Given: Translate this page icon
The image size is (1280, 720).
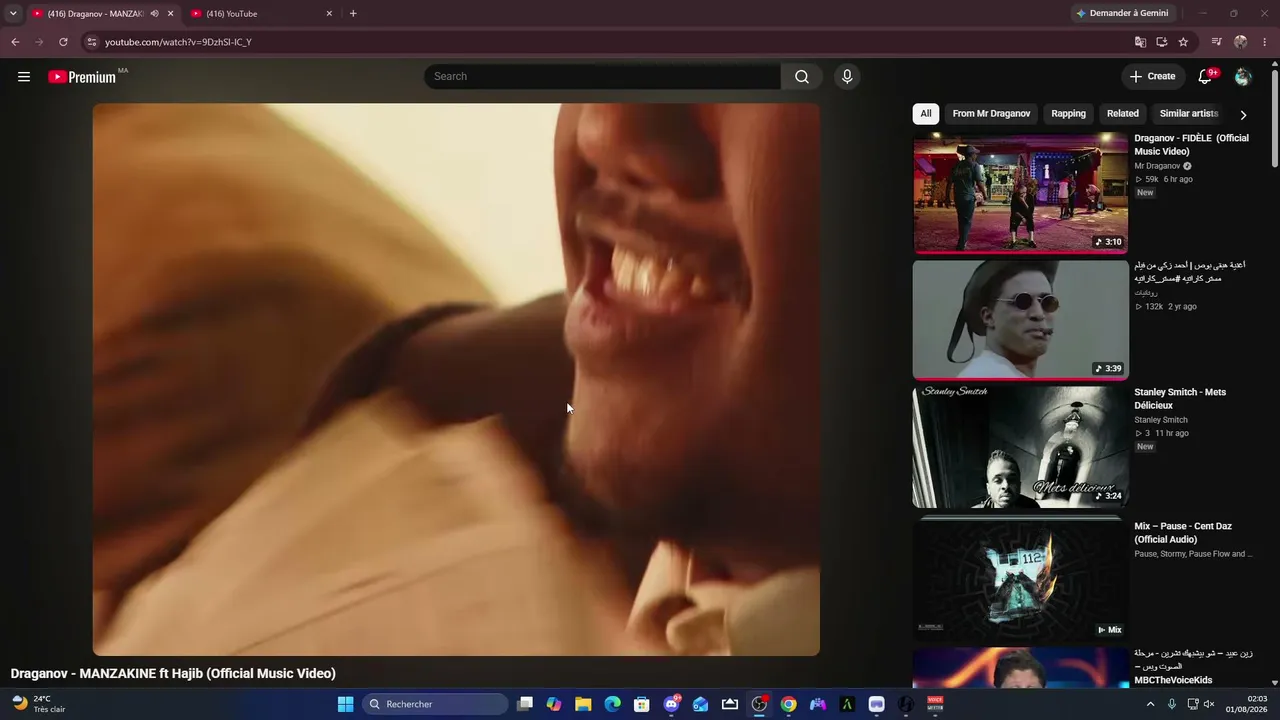Looking at the screenshot, I should [x=1140, y=42].
